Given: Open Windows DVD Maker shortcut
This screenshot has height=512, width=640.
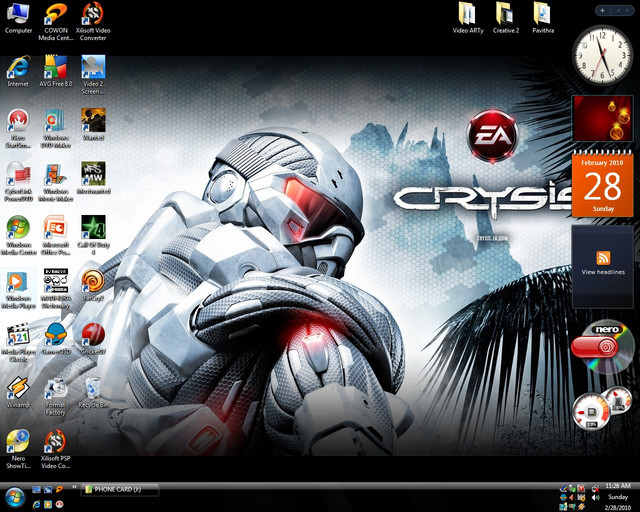Looking at the screenshot, I should pyautogui.click(x=56, y=129).
